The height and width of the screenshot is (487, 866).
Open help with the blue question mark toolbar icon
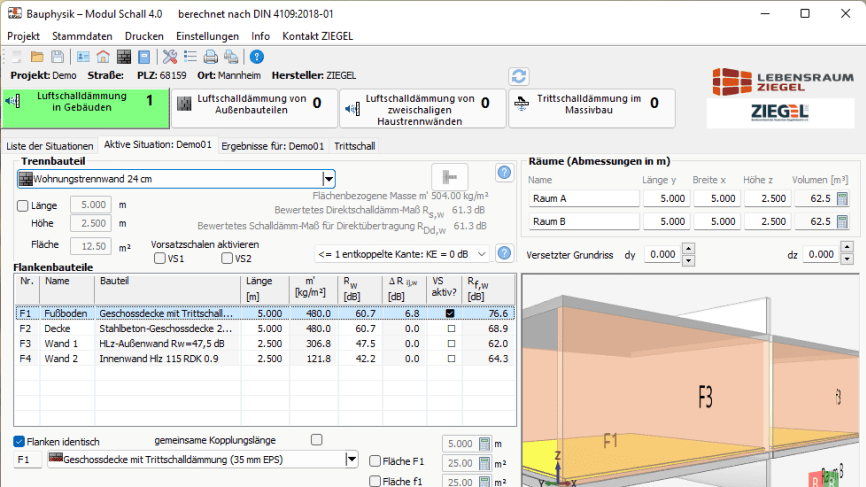coord(257,57)
